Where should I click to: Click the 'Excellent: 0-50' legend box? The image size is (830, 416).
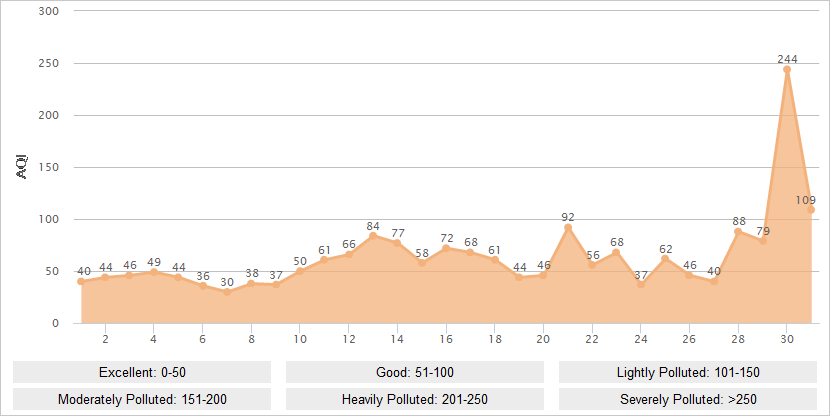(142, 372)
